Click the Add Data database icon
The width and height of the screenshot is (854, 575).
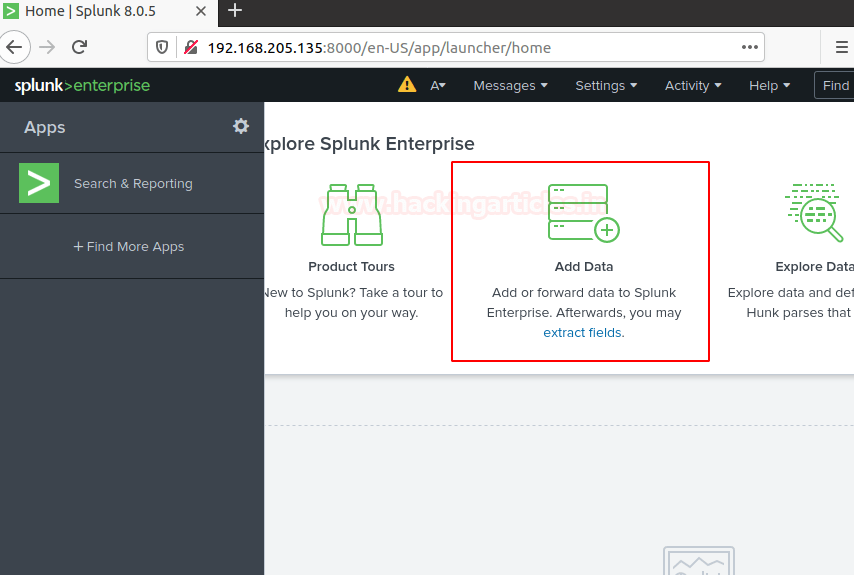click(583, 213)
